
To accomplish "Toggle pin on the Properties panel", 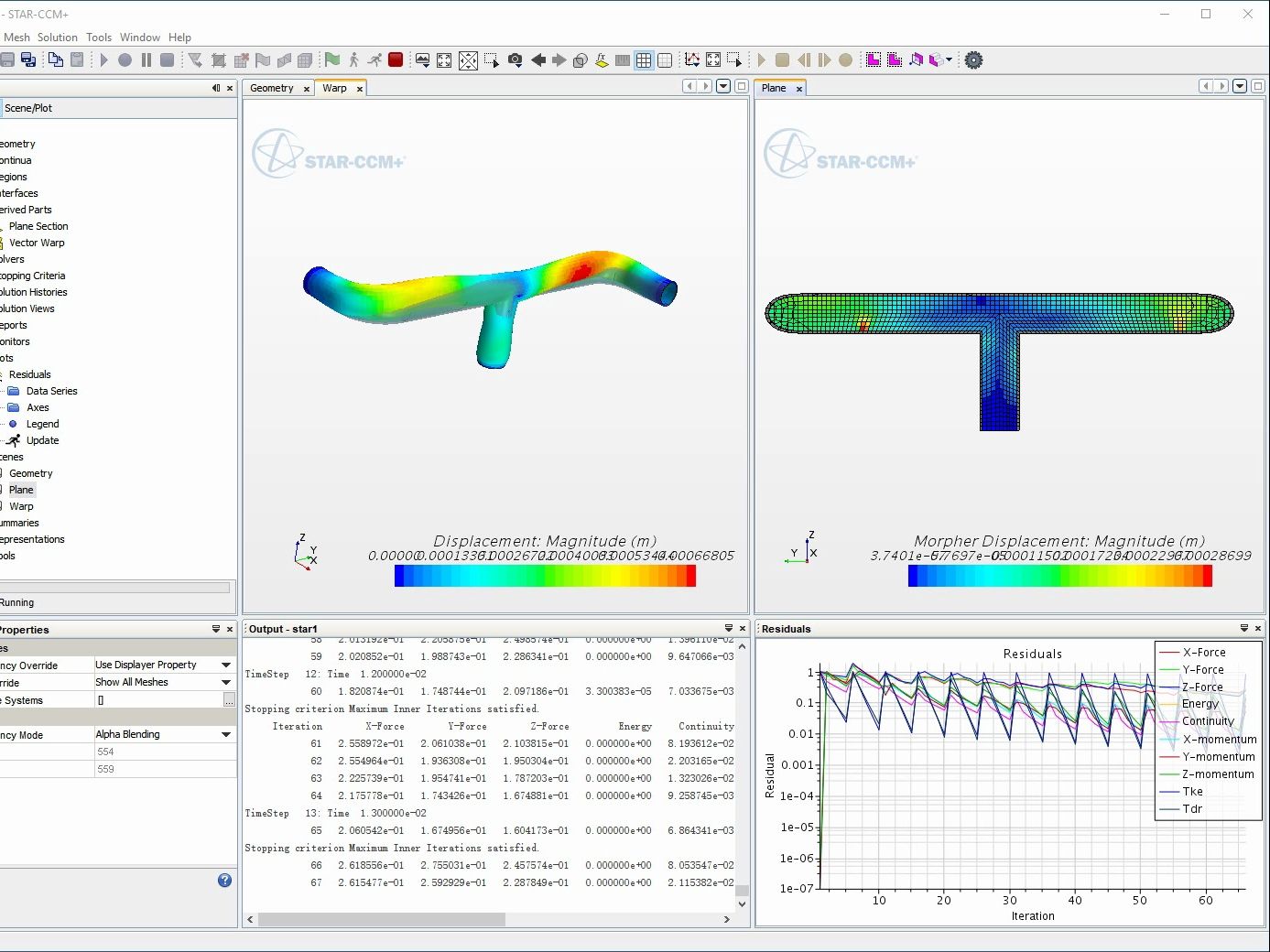I will [216, 629].
